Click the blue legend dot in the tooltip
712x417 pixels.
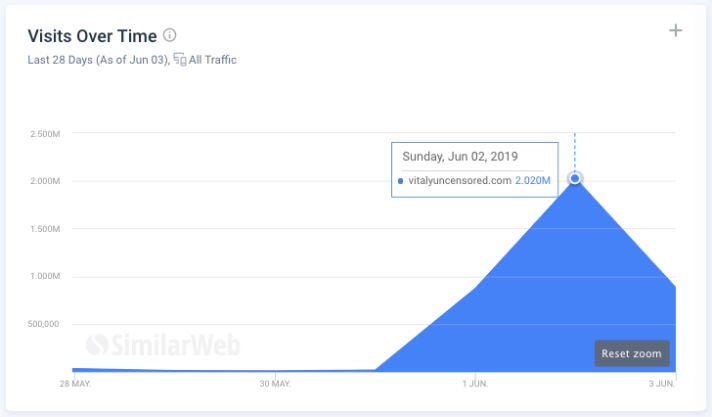click(401, 181)
